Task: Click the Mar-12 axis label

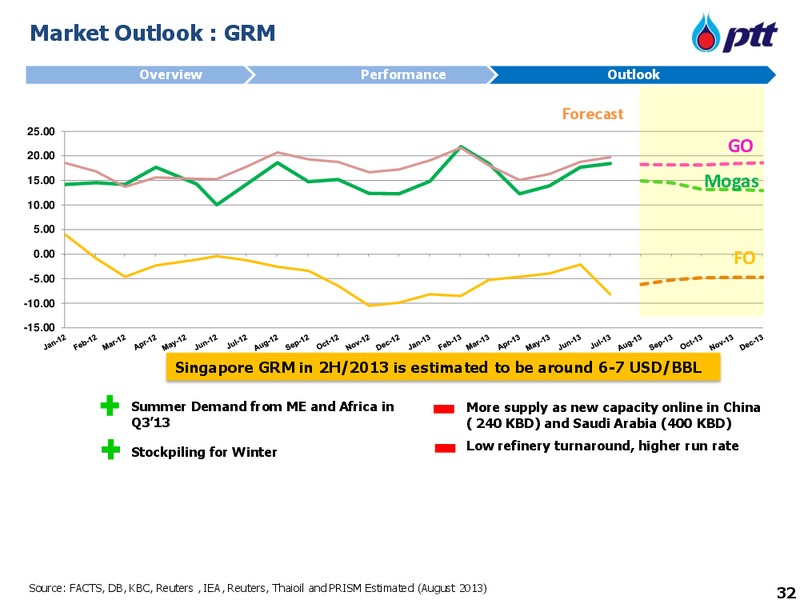Action: pos(114,341)
